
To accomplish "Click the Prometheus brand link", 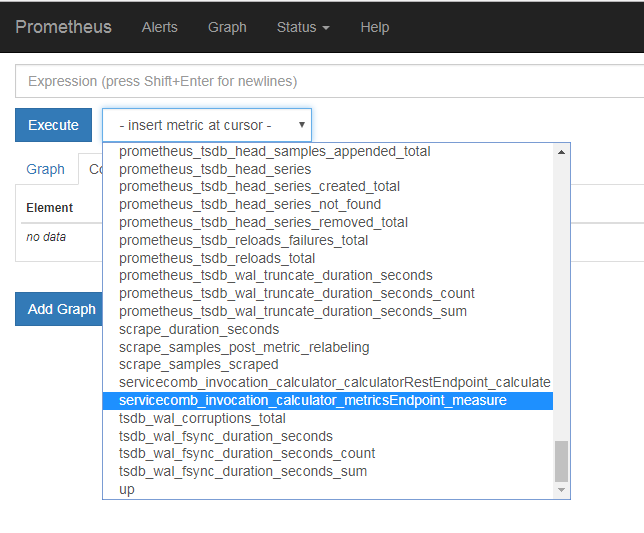I will [x=63, y=27].
